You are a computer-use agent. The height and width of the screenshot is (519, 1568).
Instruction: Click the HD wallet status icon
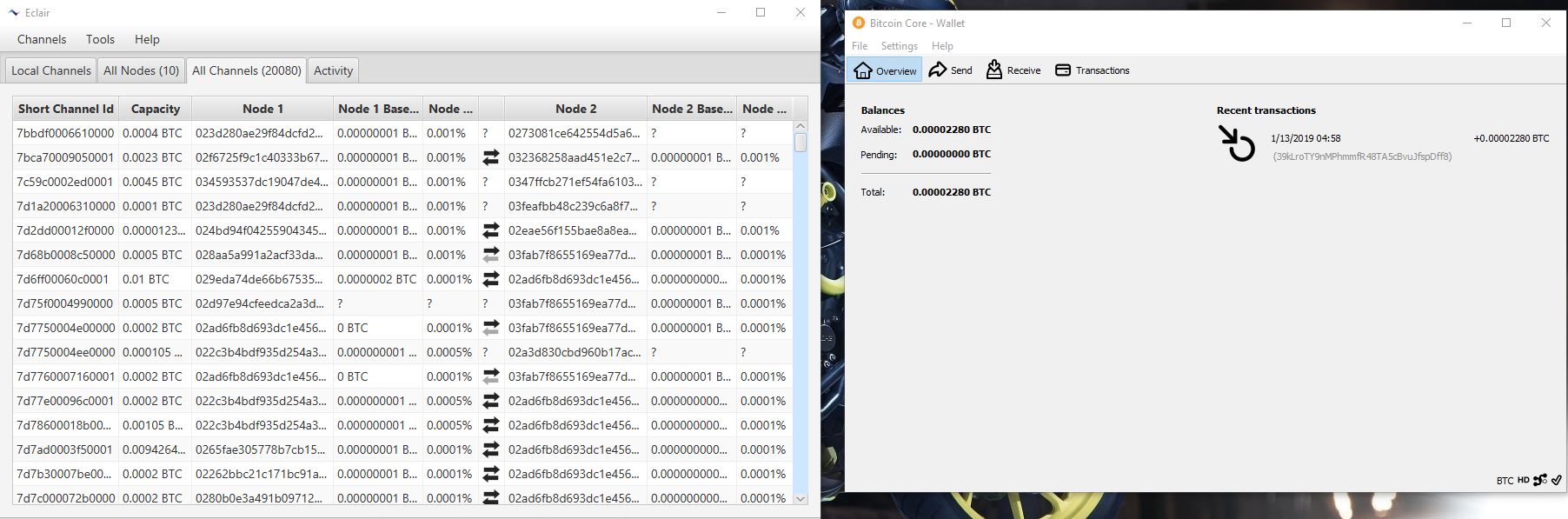point(1524,480)
